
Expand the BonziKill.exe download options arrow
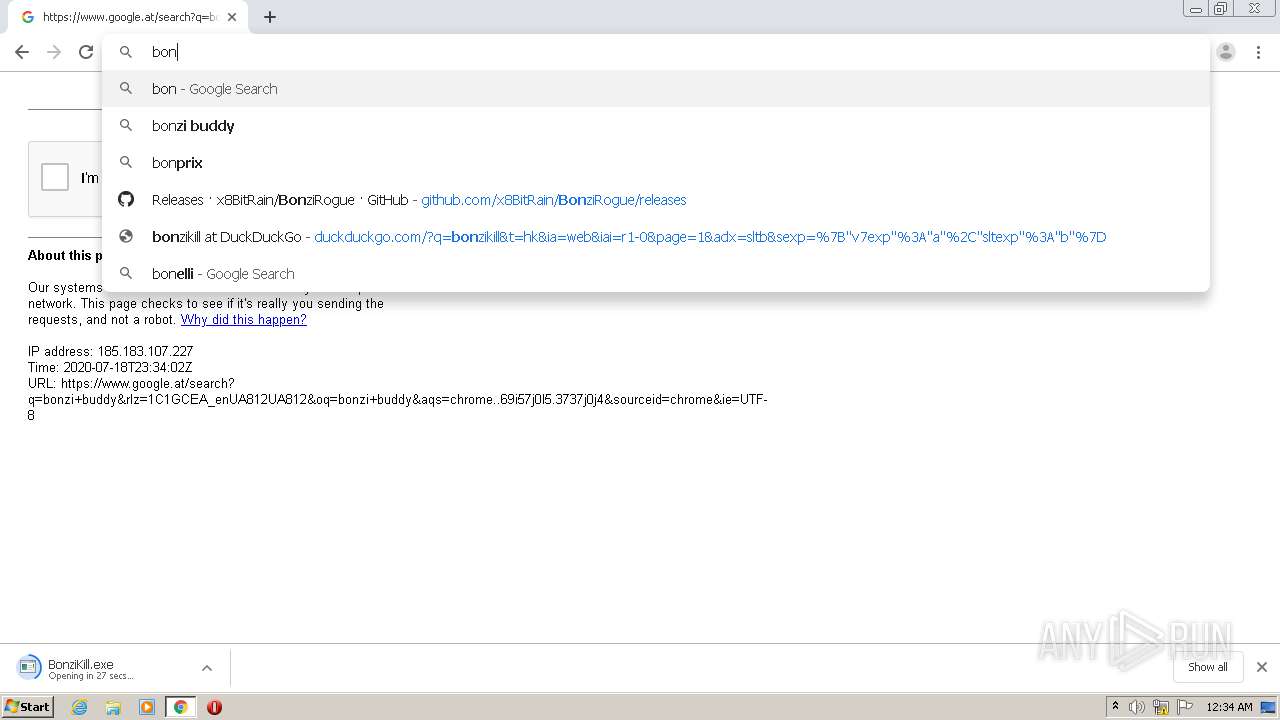(207, 668)
